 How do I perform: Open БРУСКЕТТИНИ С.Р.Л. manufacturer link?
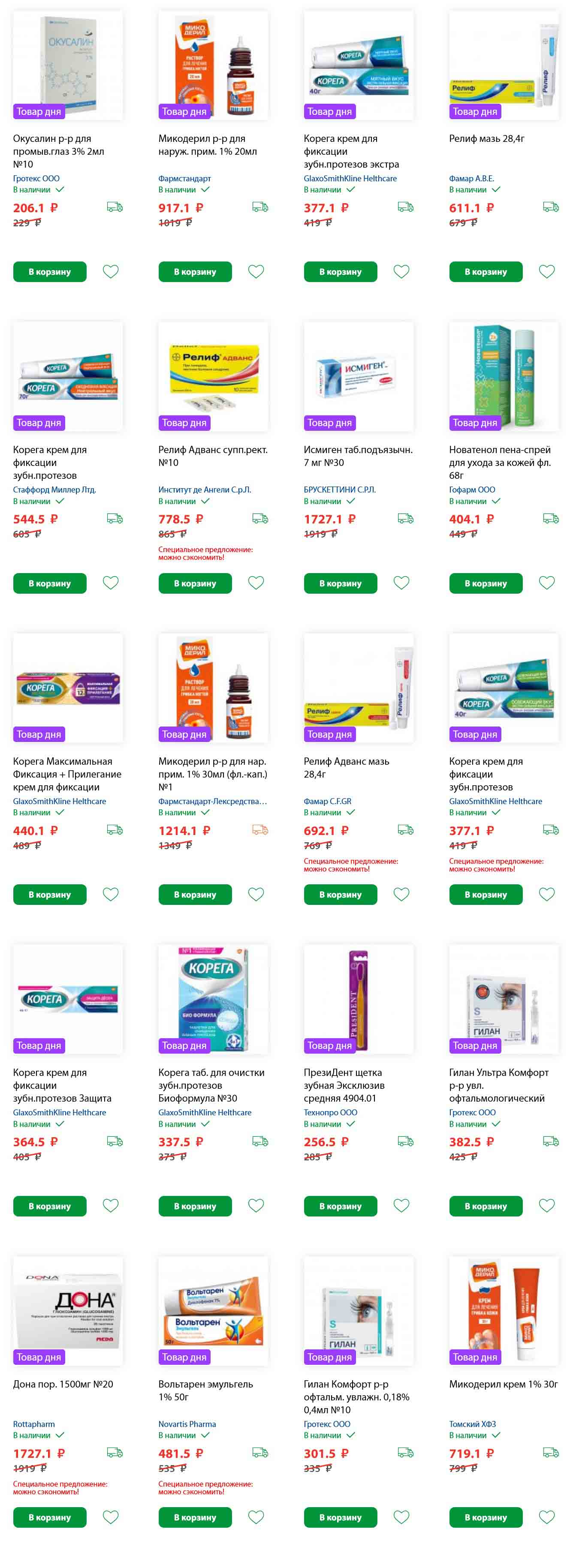click(x=340, y=490)
